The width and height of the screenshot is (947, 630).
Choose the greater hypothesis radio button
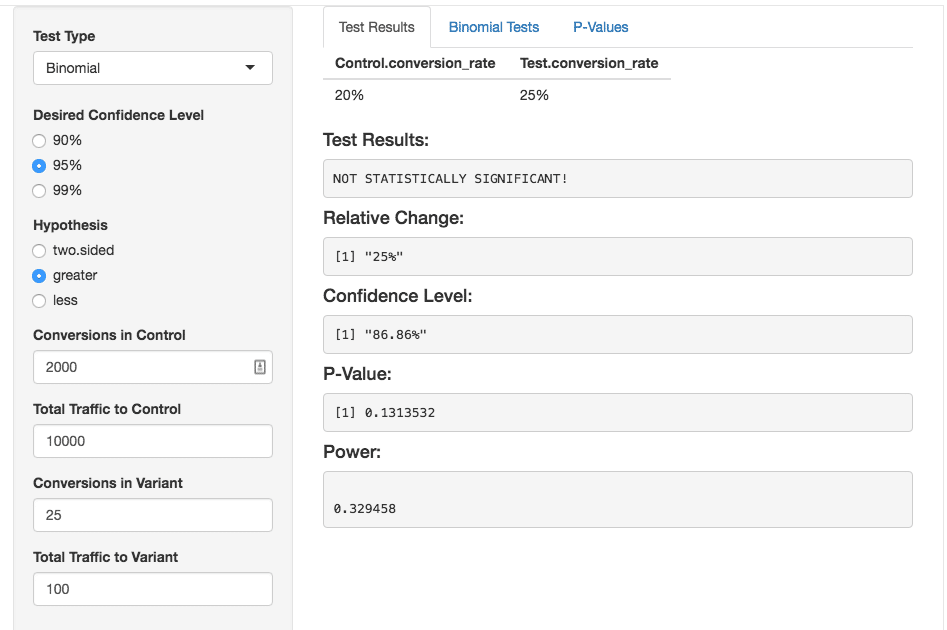(x=39, y=276)
